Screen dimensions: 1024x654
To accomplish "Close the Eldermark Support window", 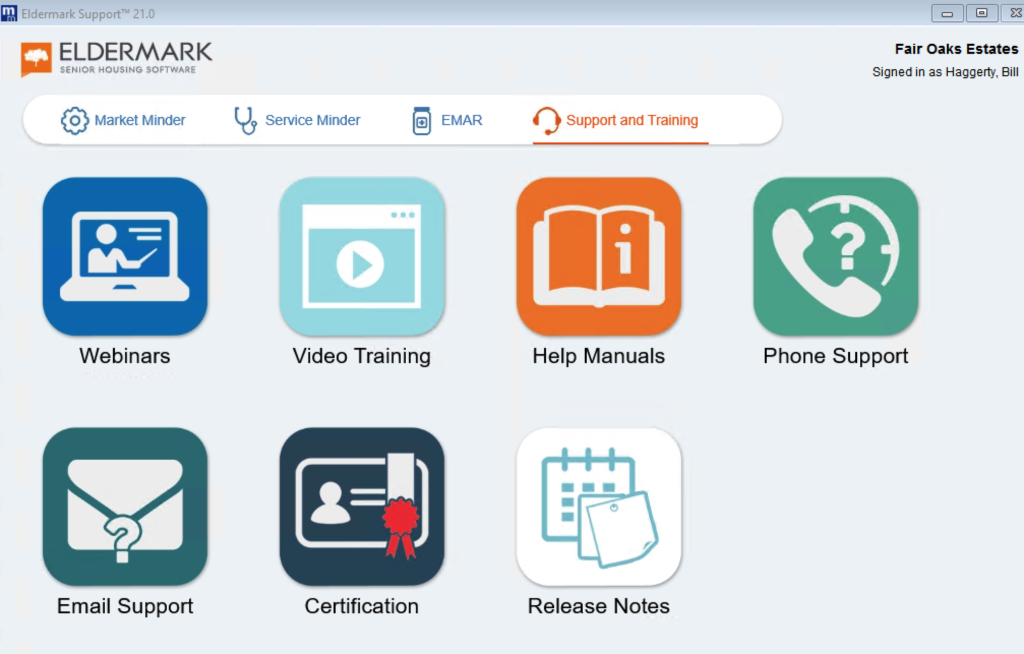I will pyautogui.click(x=1014, y=13).
